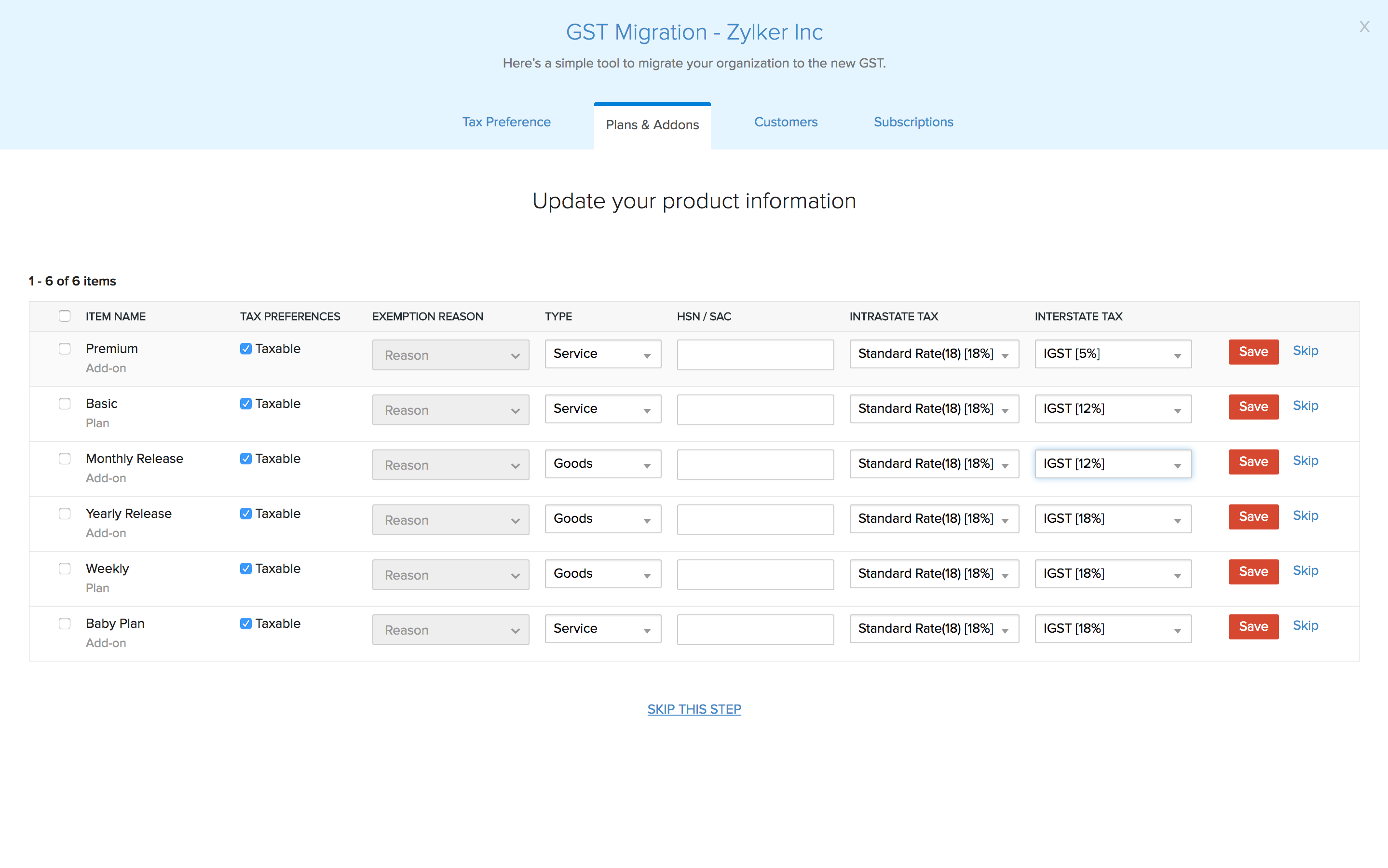Image resolution: width=1388 pixels, height=868 pixels.
Task: Open the Customers tab
Action: click(x=785, y=122)
